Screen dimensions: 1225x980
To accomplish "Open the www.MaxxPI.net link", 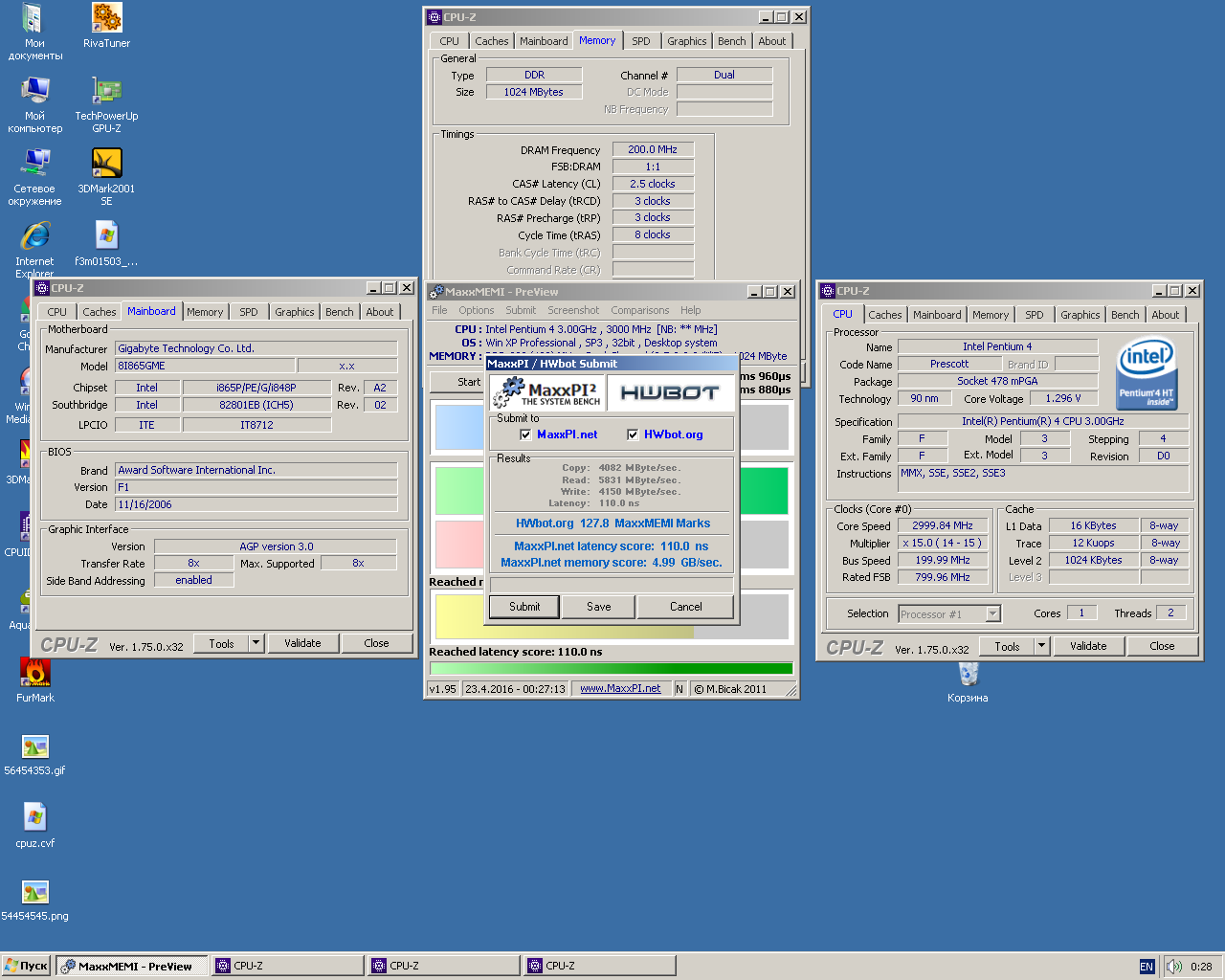I will pyautogui.click(x=620, y=688).
